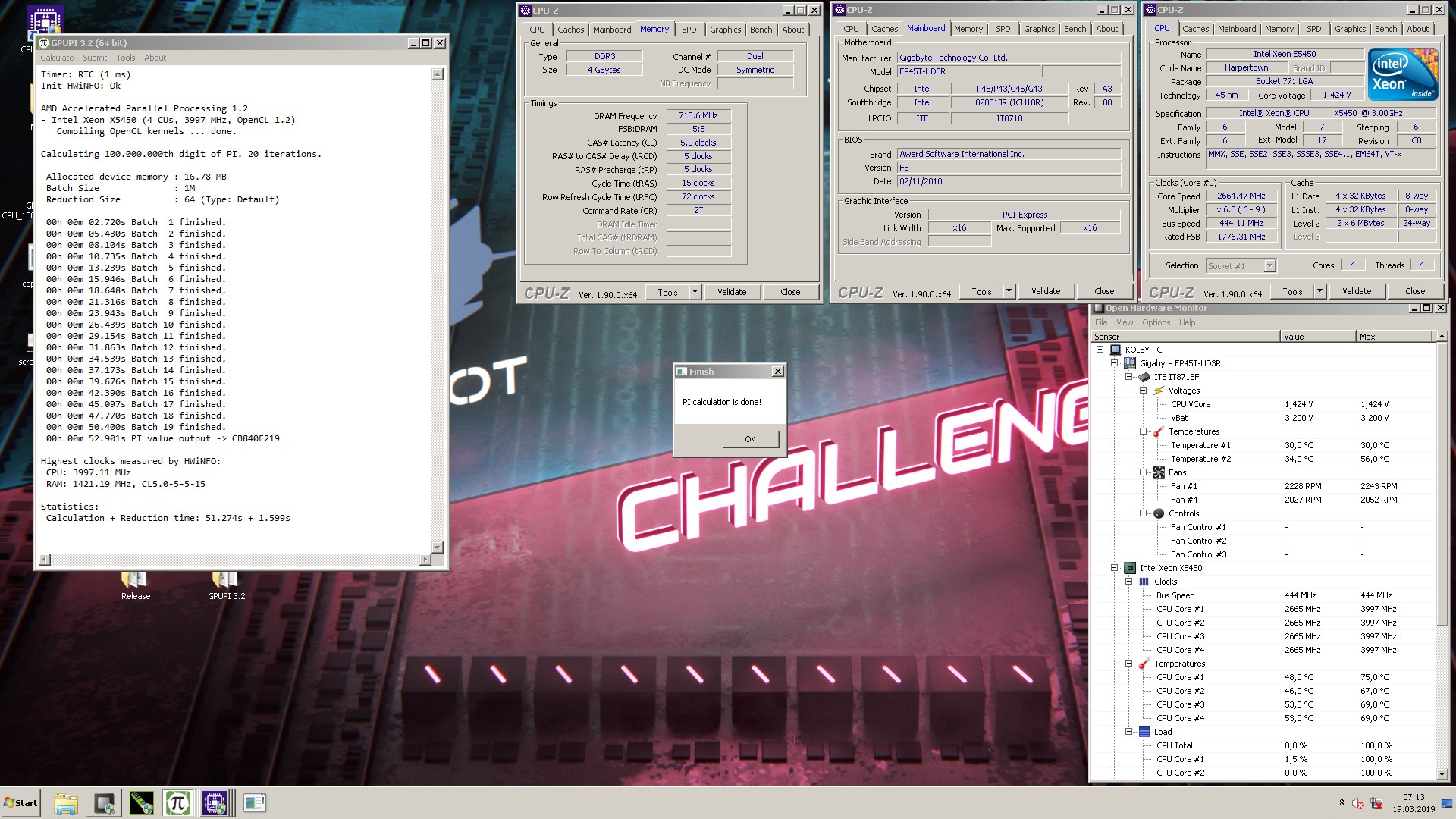Click Validate in the Mainboard CPU-Z window
This screenshot has width=1456, height=819.
tap(1046, 291)
